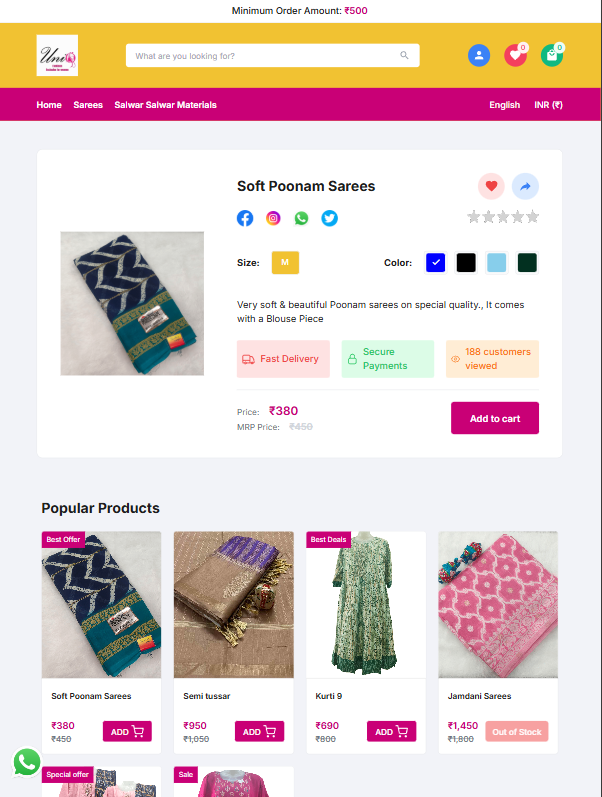
Task: Click the blue share arrow icon
Action: [525, 186]
